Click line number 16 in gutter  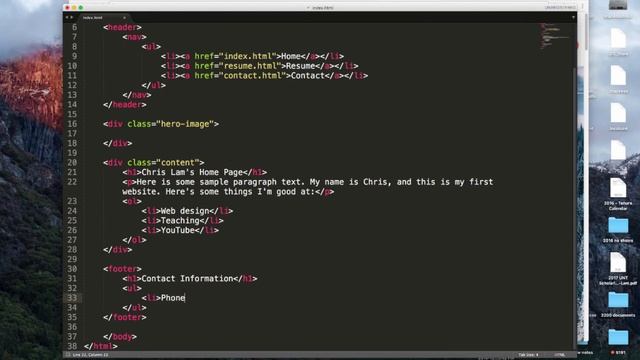(72, 124)
